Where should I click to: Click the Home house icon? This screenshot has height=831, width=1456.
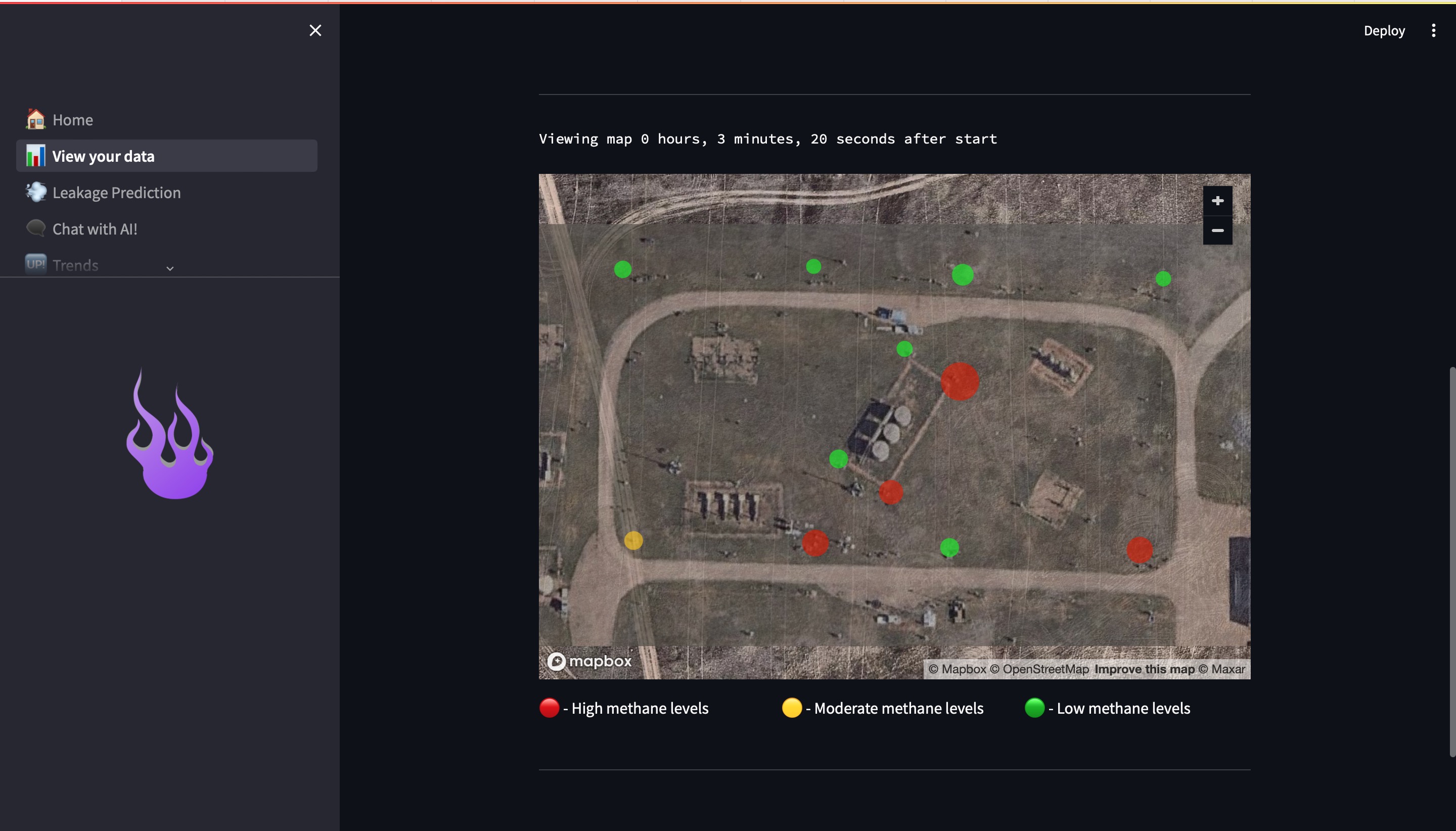35,119
